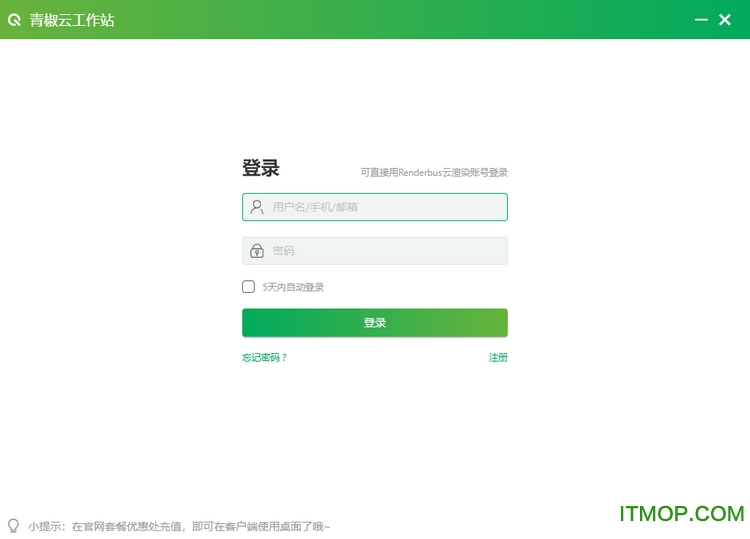This screenshot has width=750, height=539.
Task: Click the Renderbus云渲染账号 hint text
Action: [434, 173]
